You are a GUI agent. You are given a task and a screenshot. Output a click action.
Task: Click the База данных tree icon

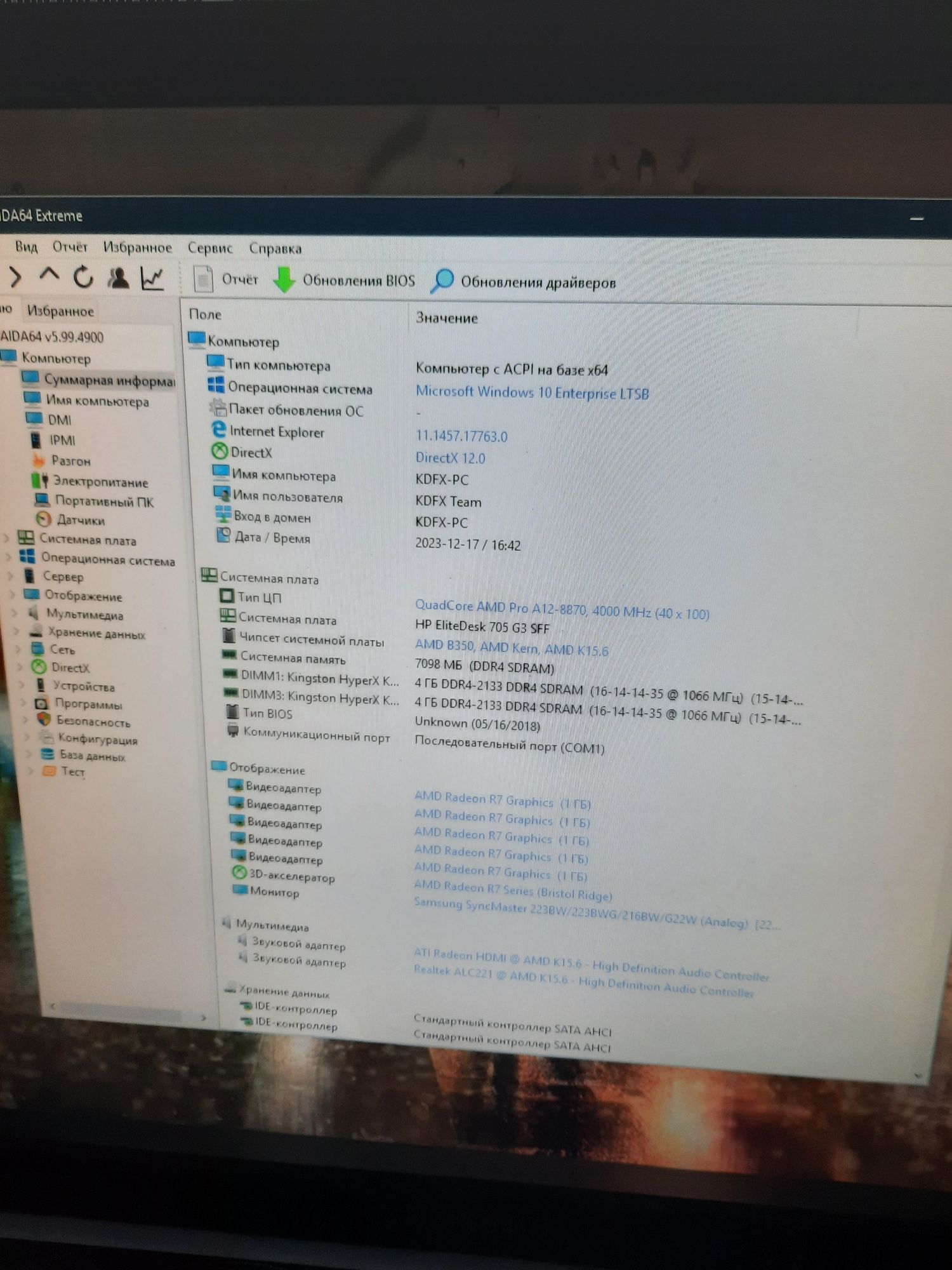[48, 754]
